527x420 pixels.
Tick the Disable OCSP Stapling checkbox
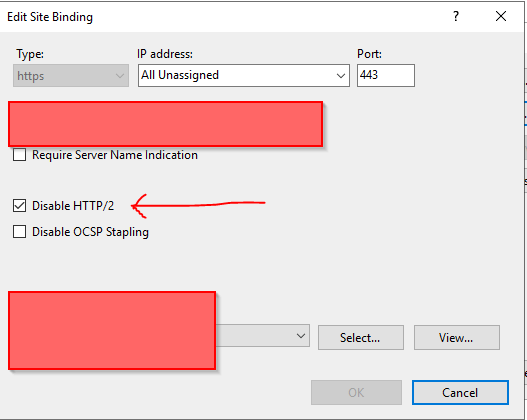19,232
